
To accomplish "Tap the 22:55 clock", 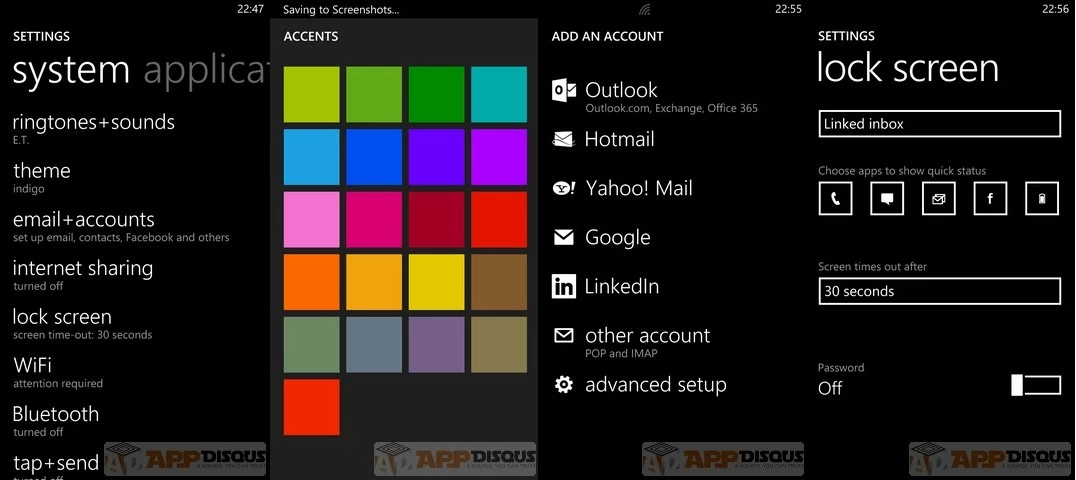I will (x=788, y=10).
